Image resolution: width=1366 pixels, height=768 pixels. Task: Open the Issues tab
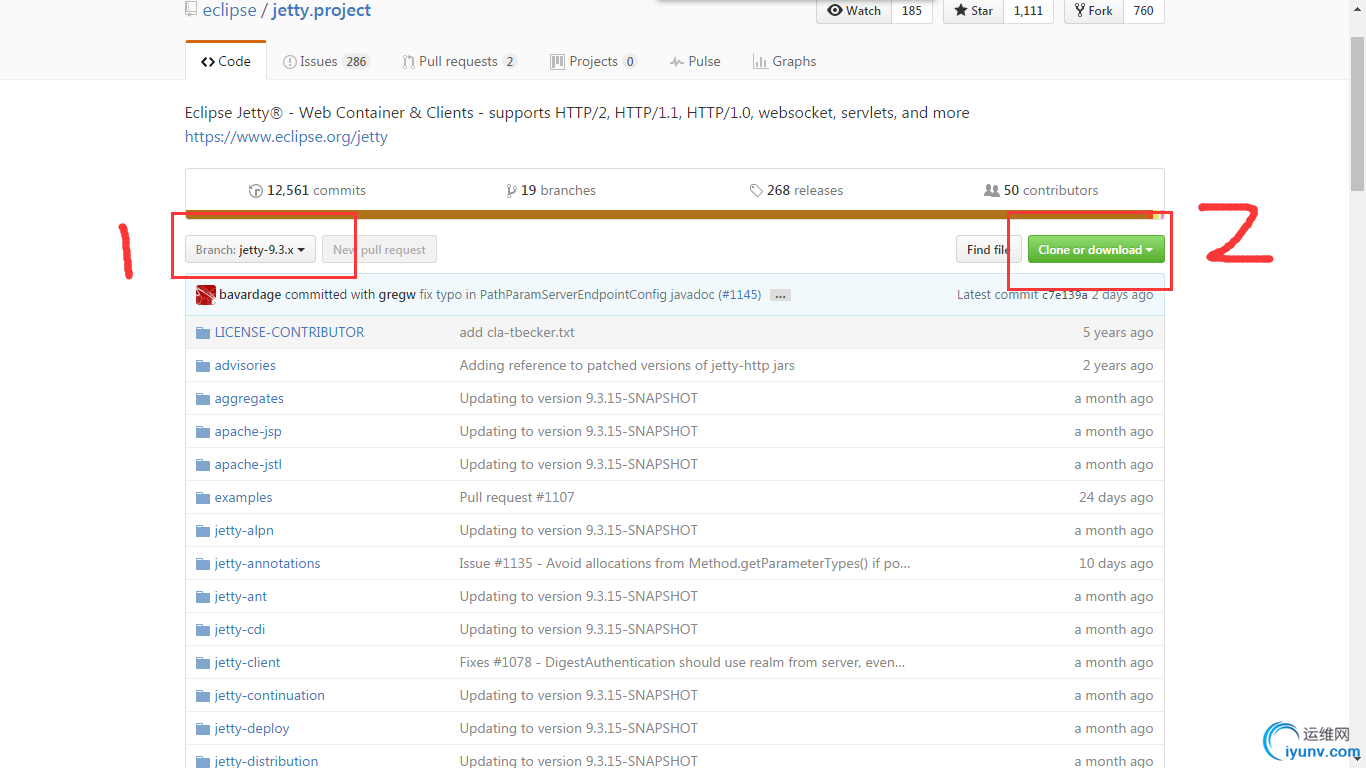326,61
